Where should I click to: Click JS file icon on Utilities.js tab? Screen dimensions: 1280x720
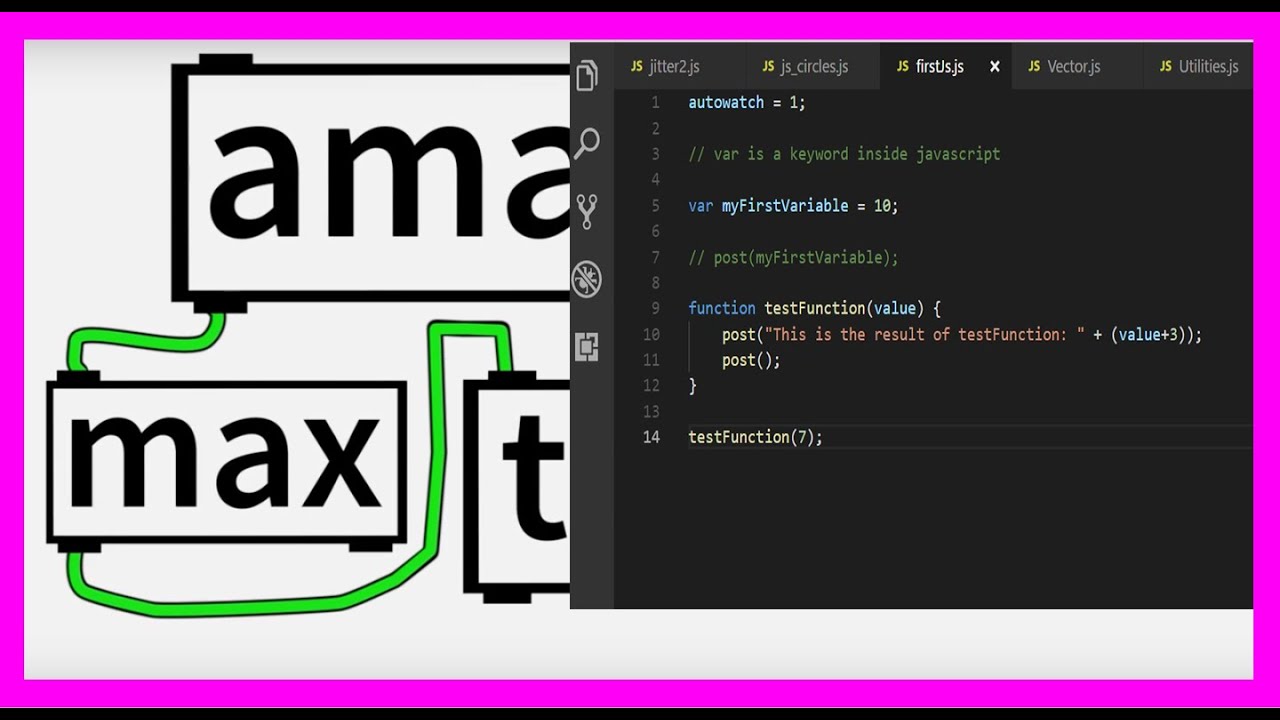[x=1166, y=67]
